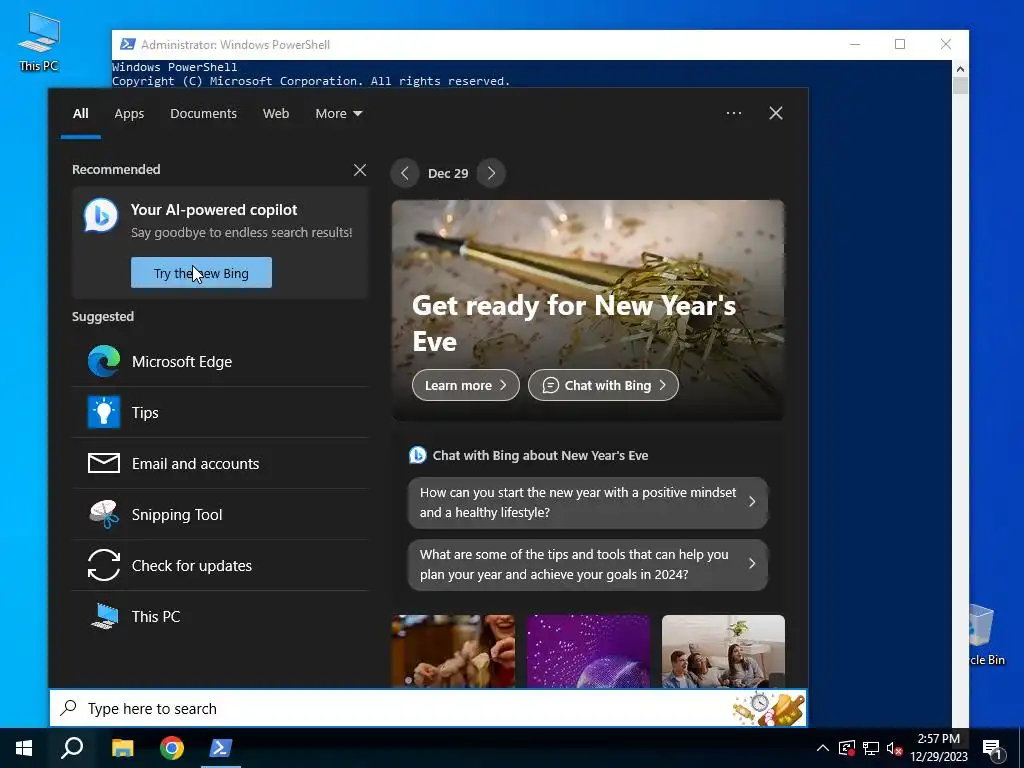The width and height of the screenshot is (1024, 768).
Task: Select Check for updates suggestion
Action: coord(221,565)
